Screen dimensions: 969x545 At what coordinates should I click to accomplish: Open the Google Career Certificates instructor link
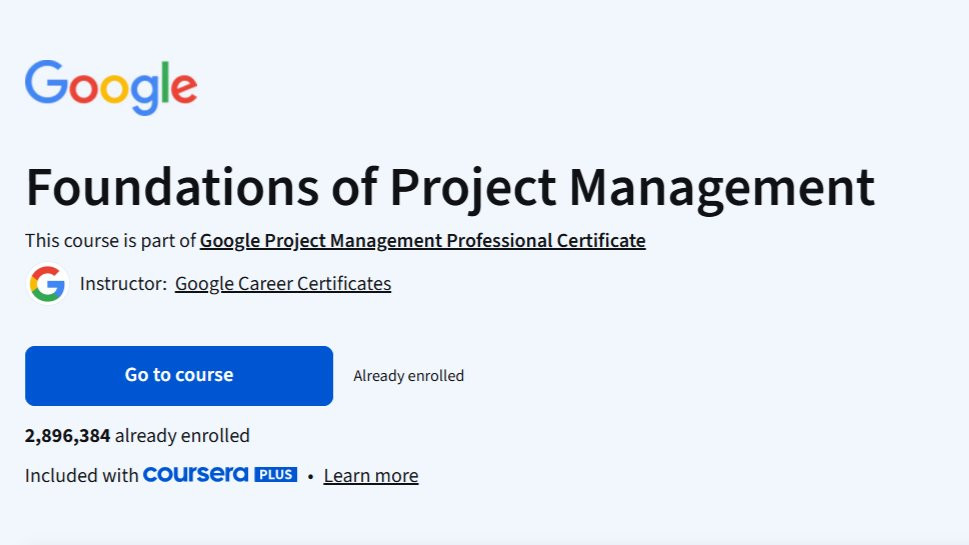click(x=283, y=284)
